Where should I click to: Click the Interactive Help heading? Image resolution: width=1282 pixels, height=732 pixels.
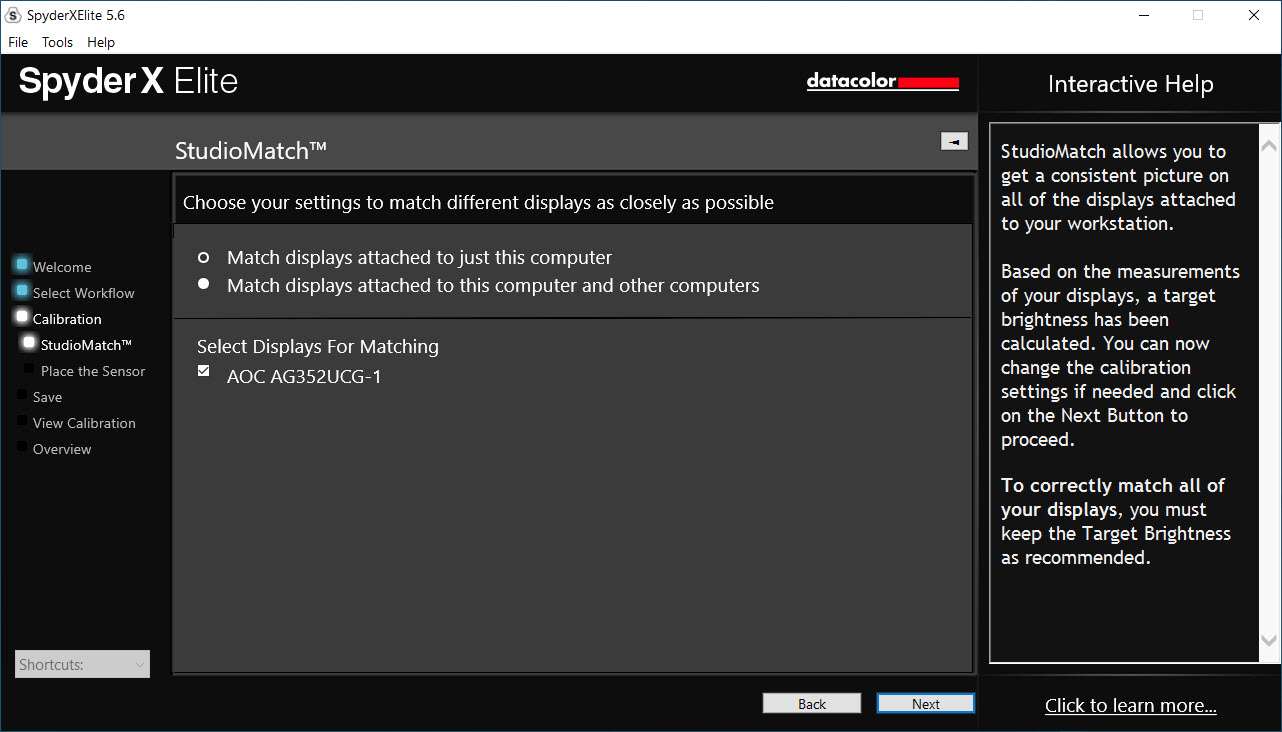1131,84
